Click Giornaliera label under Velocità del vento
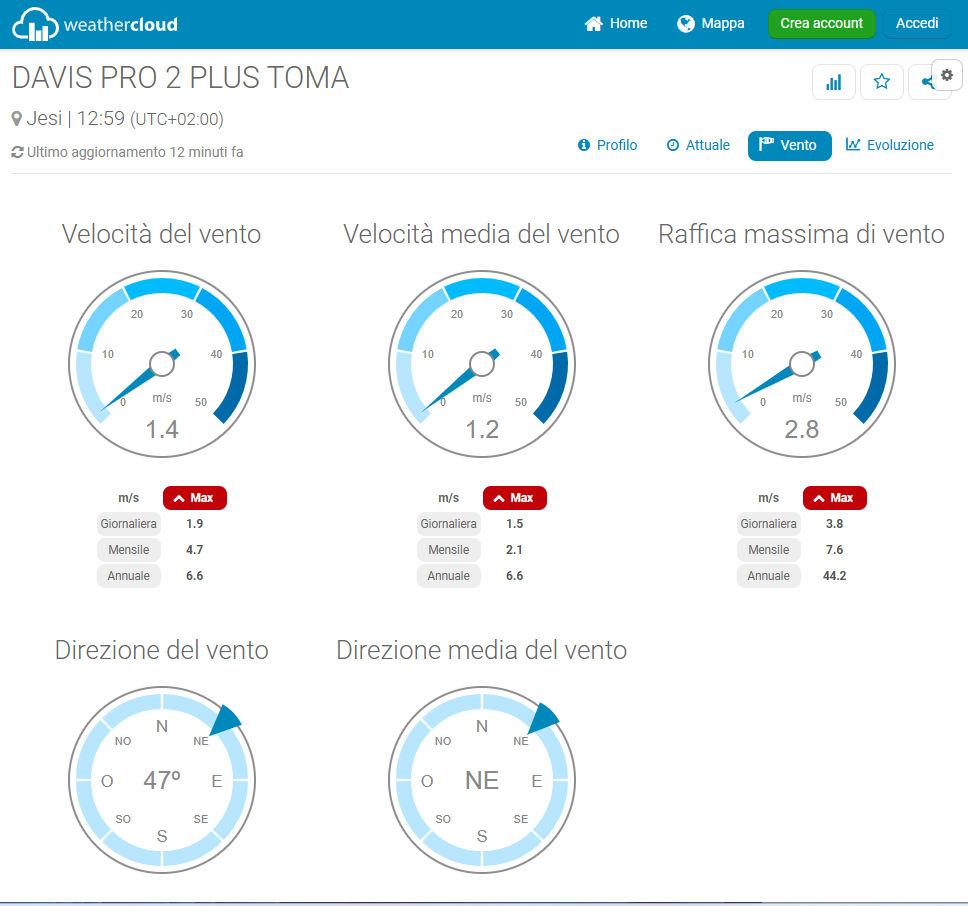The height and width of the screenshot is (906, 968). coord(128,523)
